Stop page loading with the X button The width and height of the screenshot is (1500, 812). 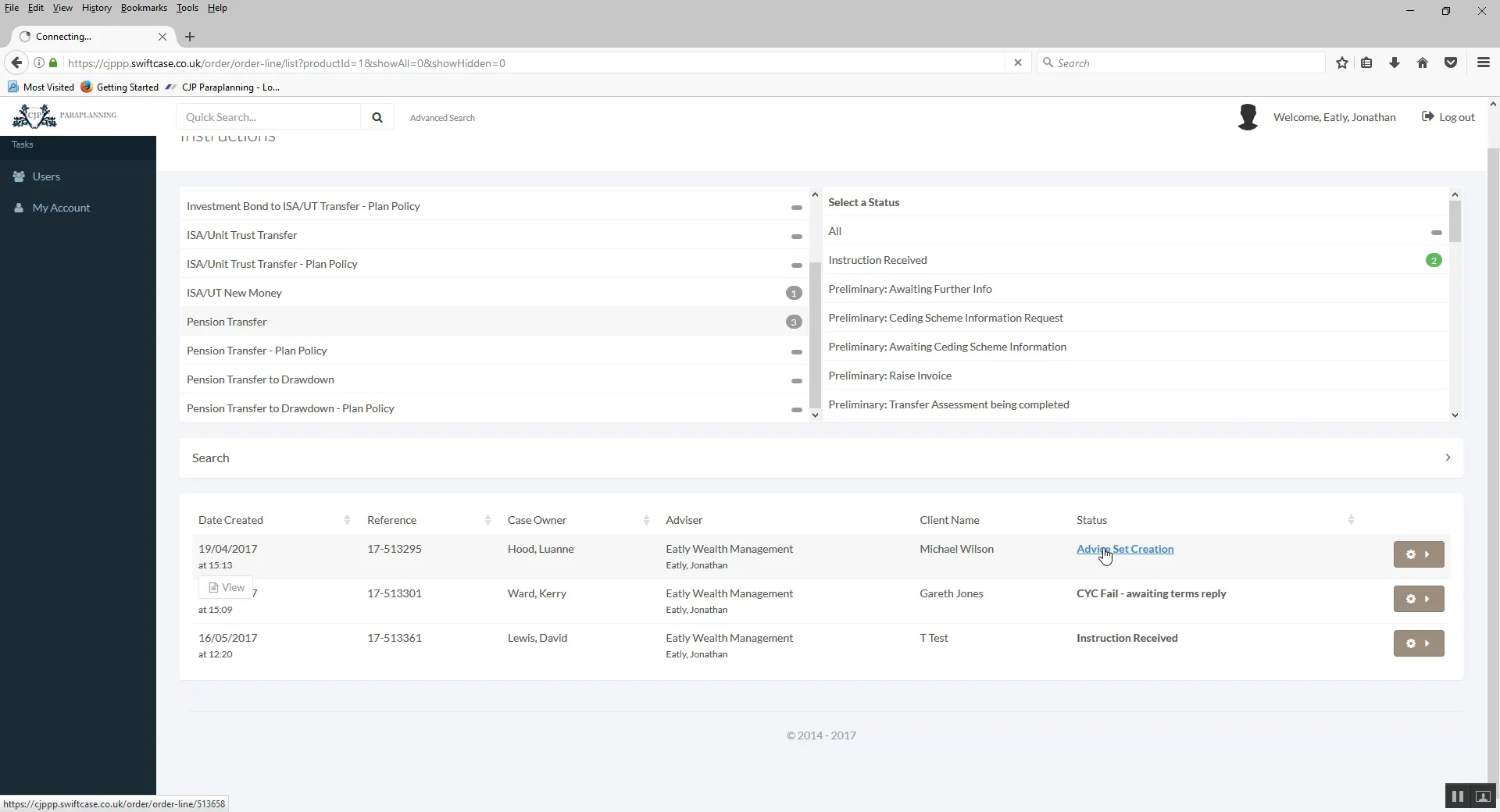[1017, 63]
